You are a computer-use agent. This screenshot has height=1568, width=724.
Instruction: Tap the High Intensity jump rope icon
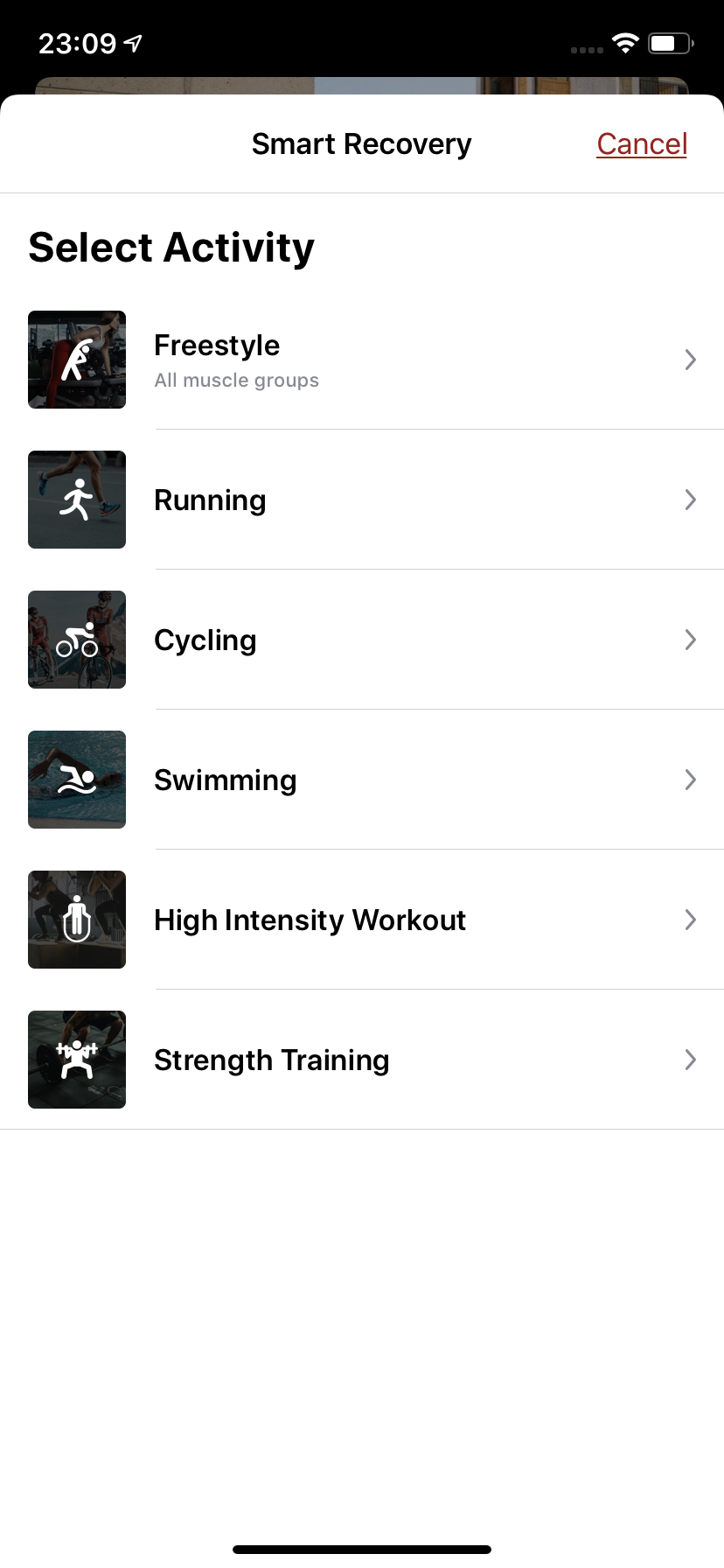point(77,920)
